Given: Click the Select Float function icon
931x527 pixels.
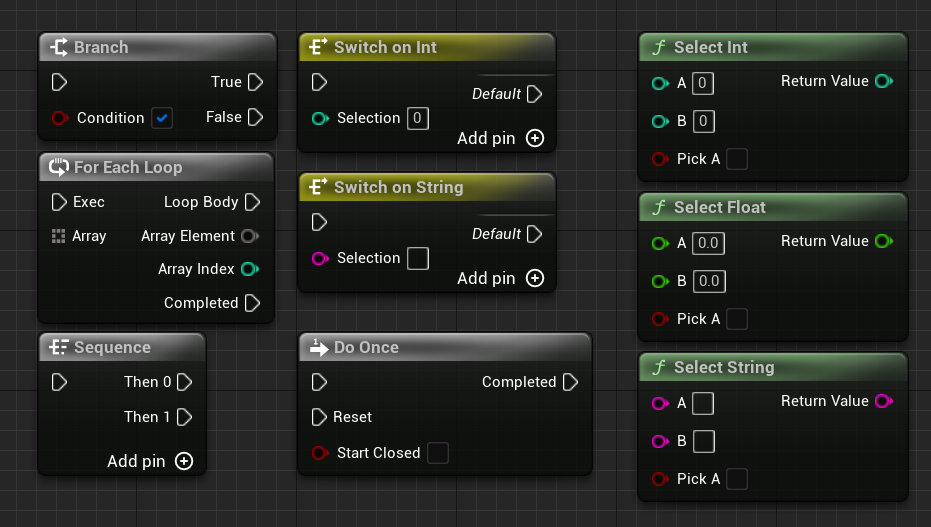Looking at the screenshot, I should coord(658,207).
